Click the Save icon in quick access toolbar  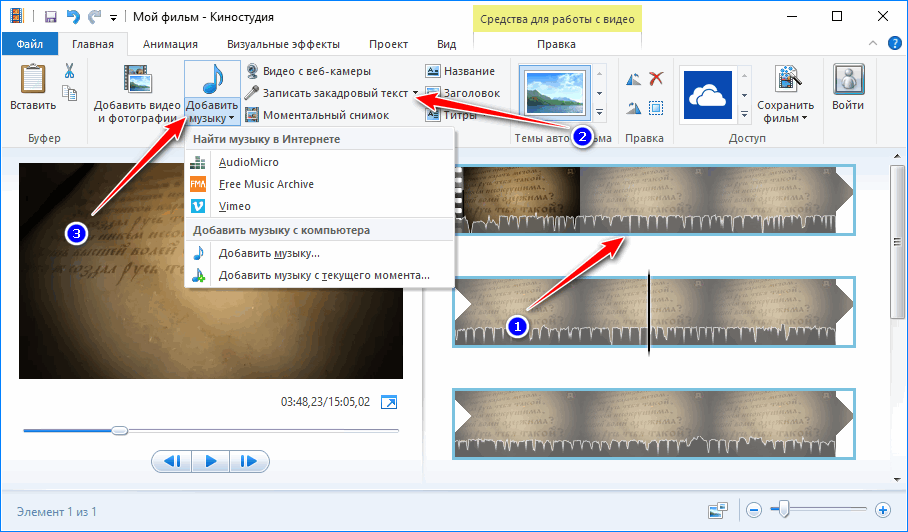pos(50,17)
